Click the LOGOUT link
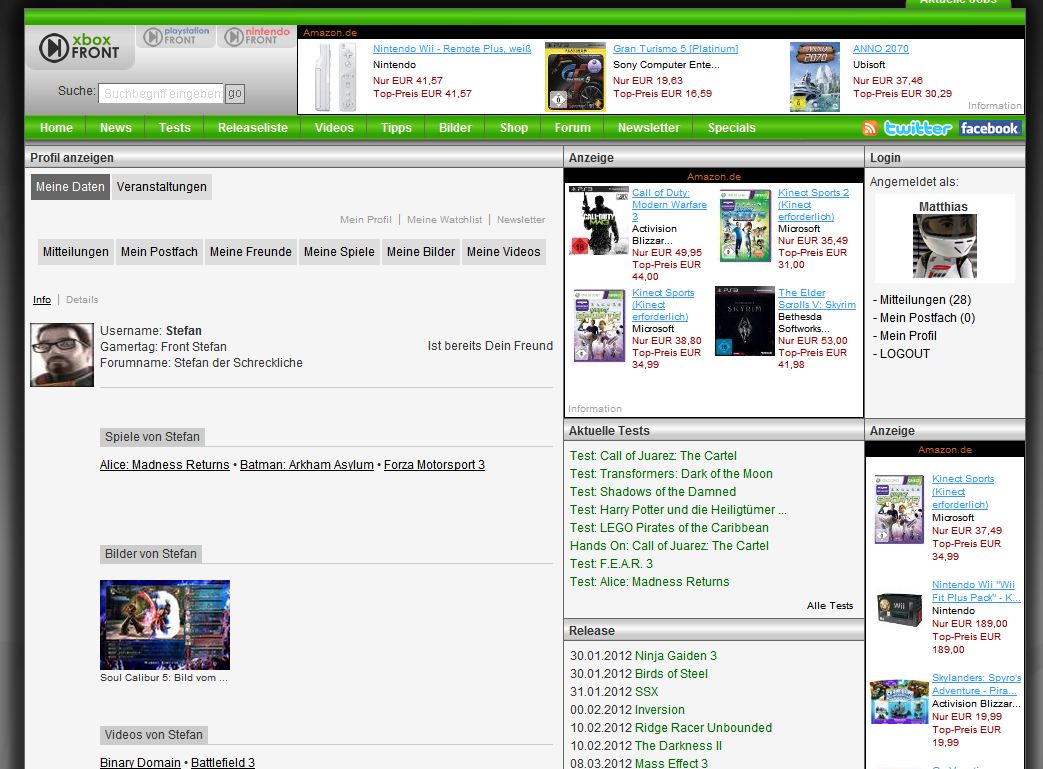The width and height of the screenshot is (1043, 769). [905, 354]
